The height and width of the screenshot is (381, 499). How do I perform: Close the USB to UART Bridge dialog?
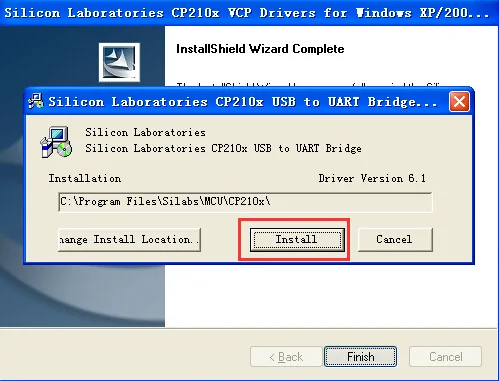459,102
